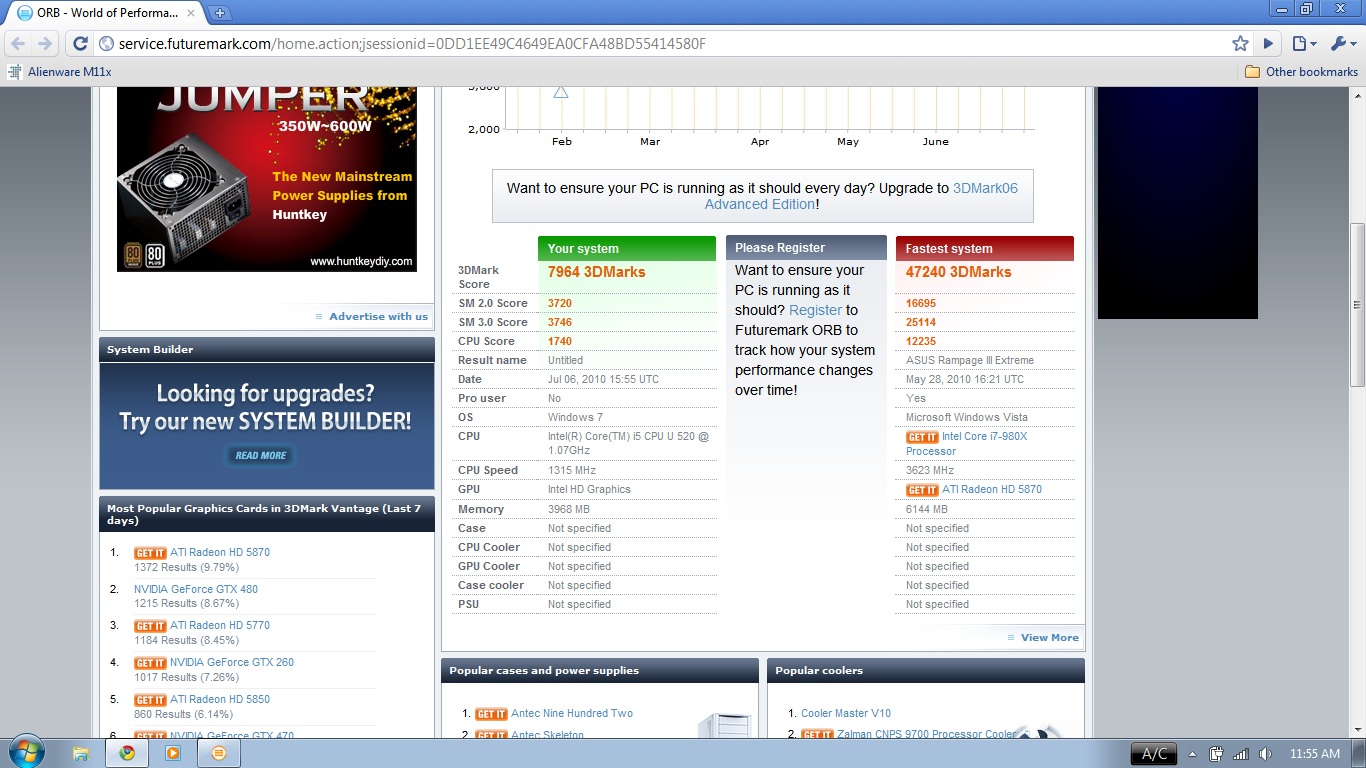Open the Antec Nine Hundred Two link

(572, 714)
